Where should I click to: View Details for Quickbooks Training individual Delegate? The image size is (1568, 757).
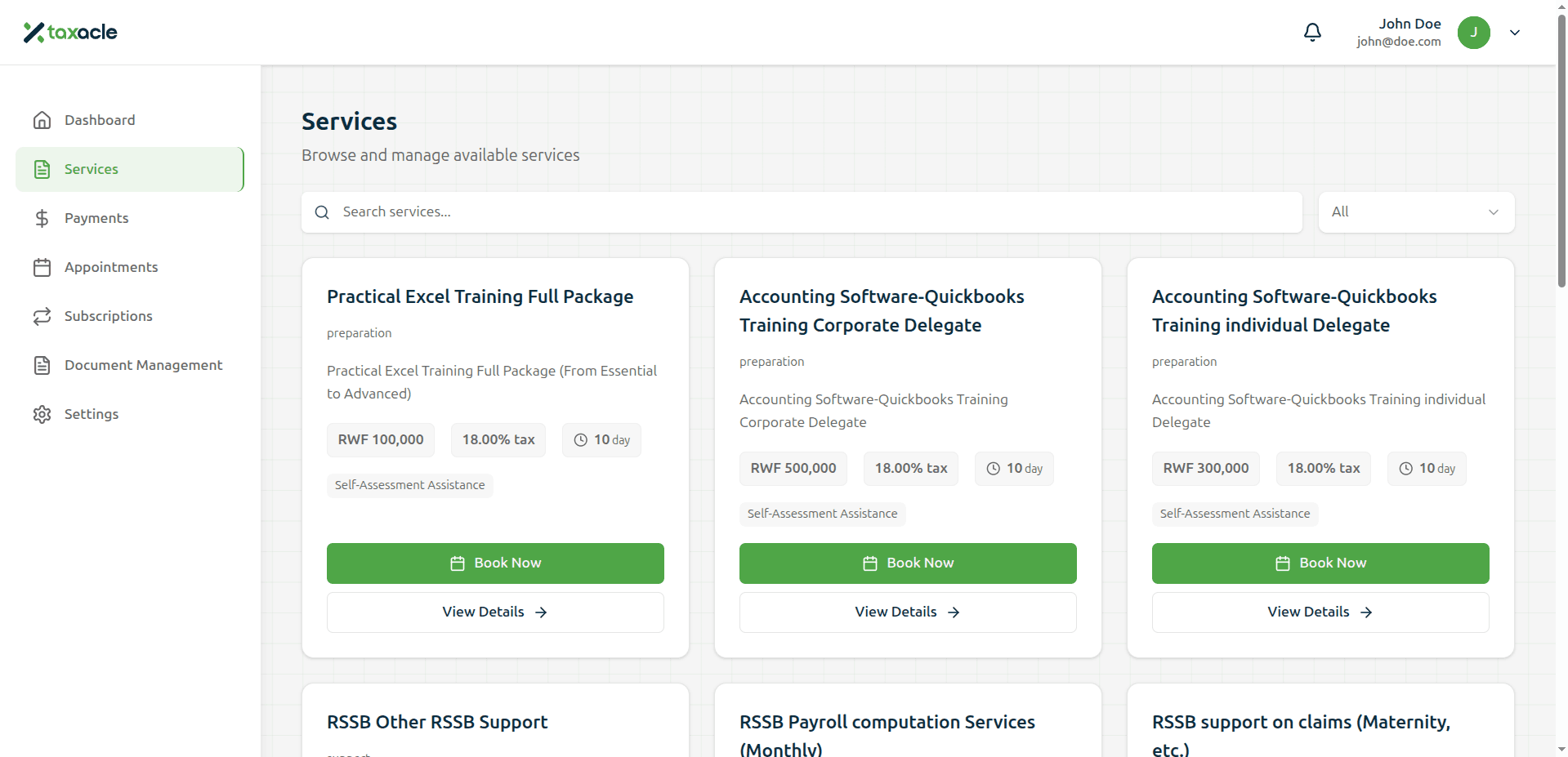click(1320, 612)
